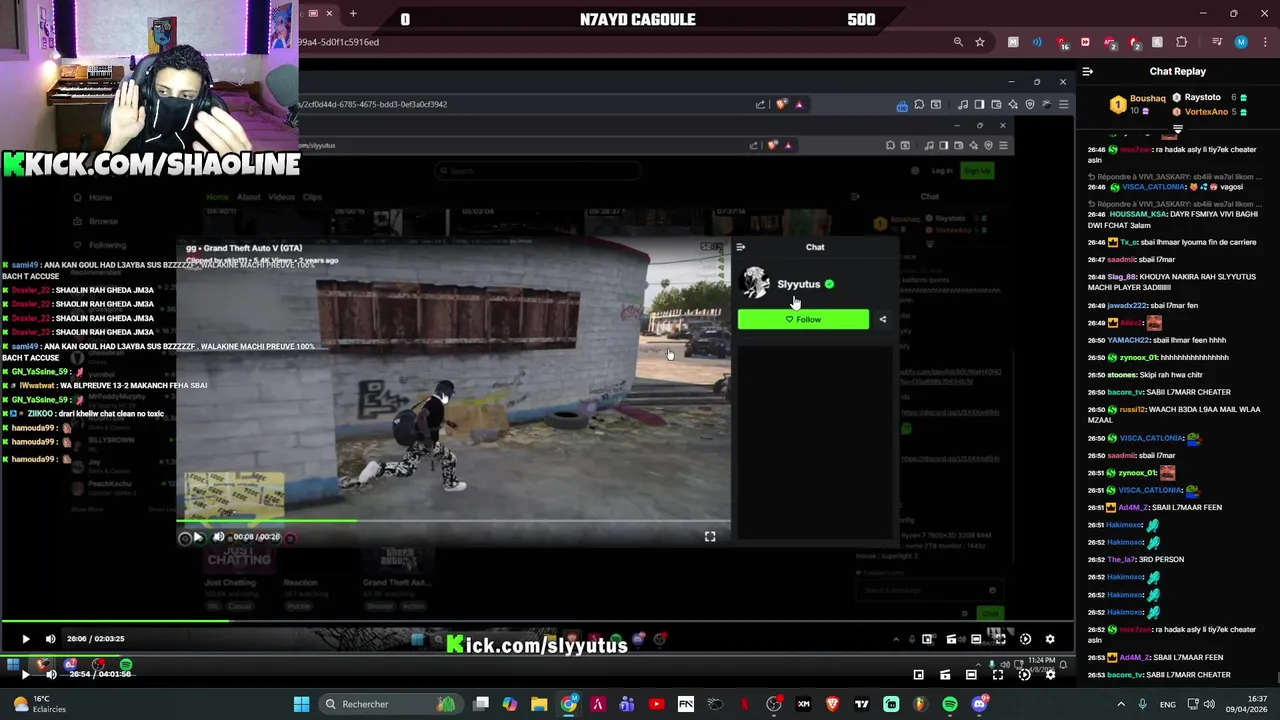The image size is (1280, 720).
Task: Play the main video at 28:06
Action: [25, 639]
